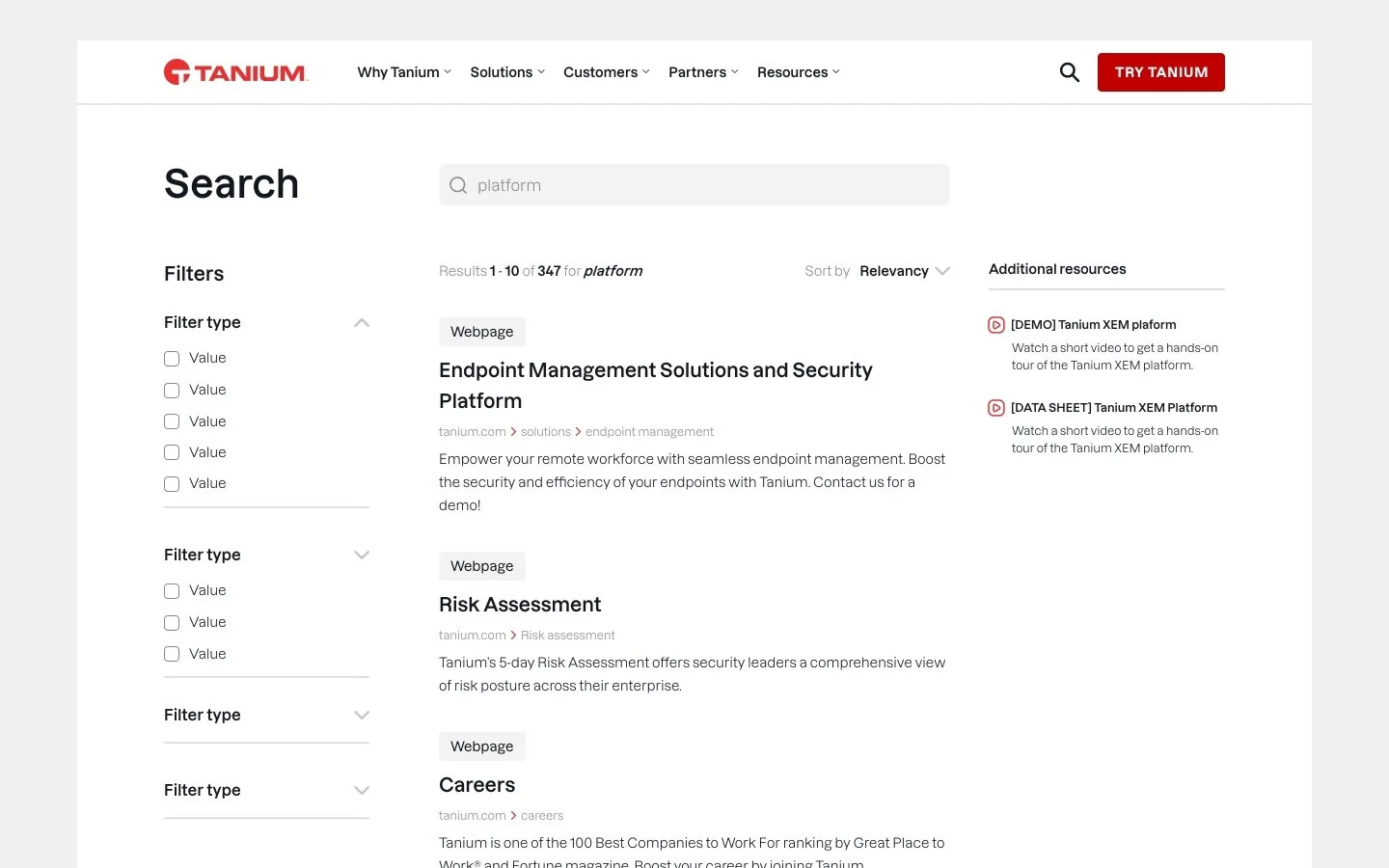Click the Webpage tag above Risk Assessment
The image size is (1389, 868).
(482, 566)
